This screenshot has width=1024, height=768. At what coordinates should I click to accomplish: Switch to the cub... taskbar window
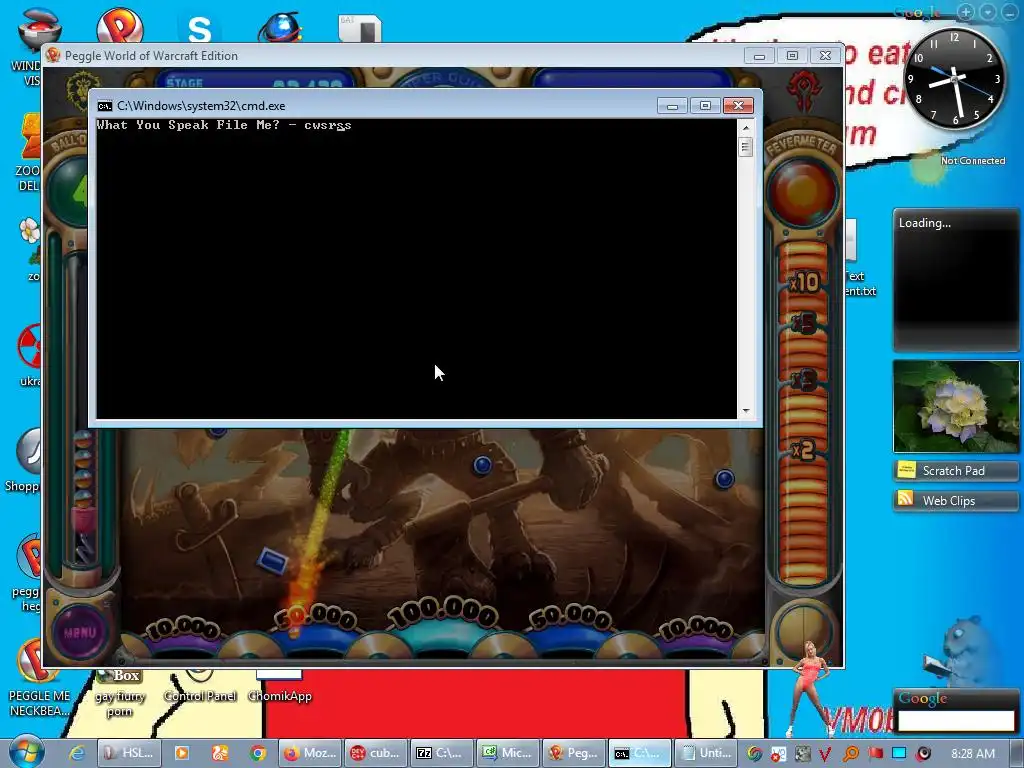376,753
